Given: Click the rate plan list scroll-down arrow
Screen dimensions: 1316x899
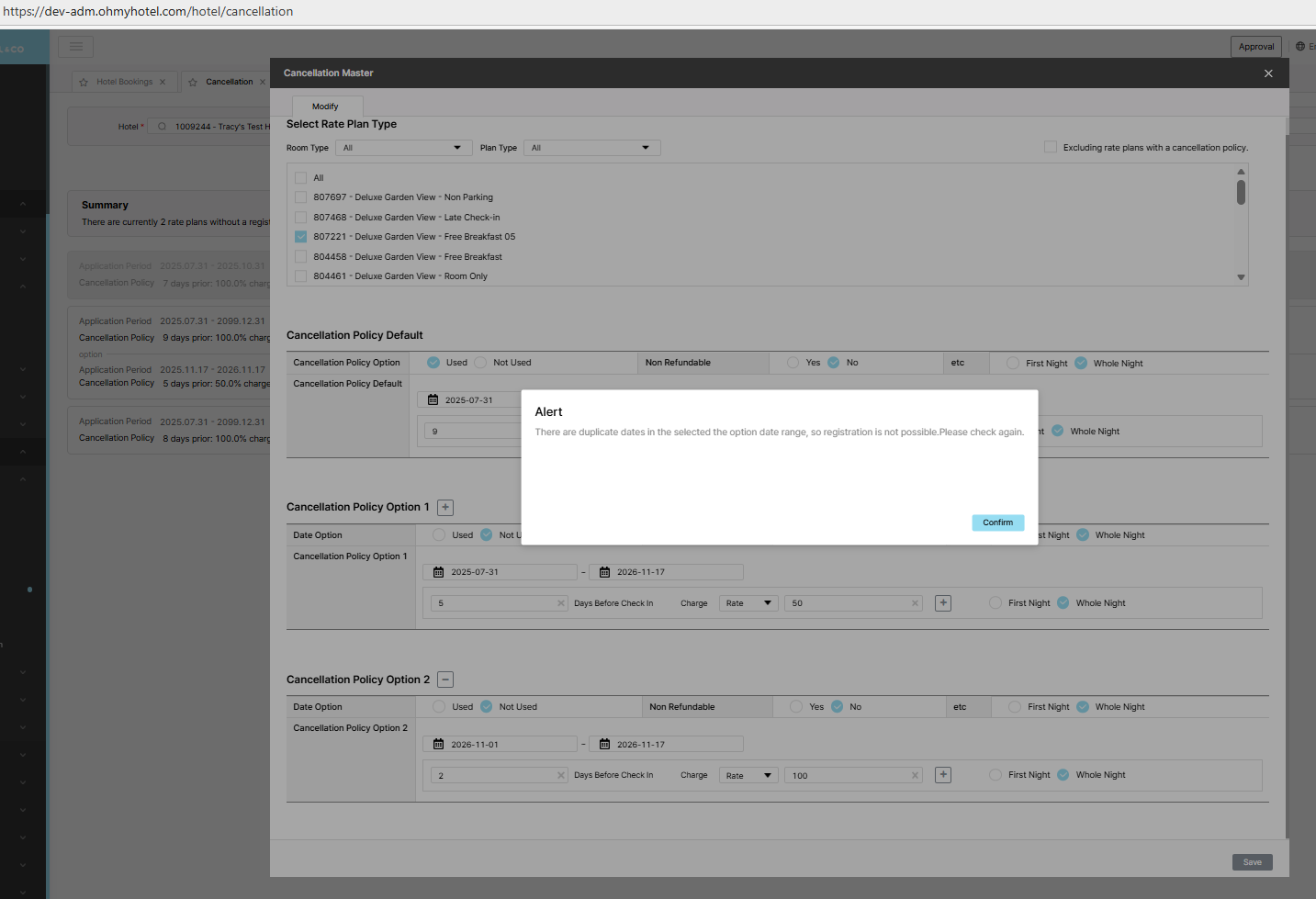Looking at the screenshot, I should coord(1241,277).
